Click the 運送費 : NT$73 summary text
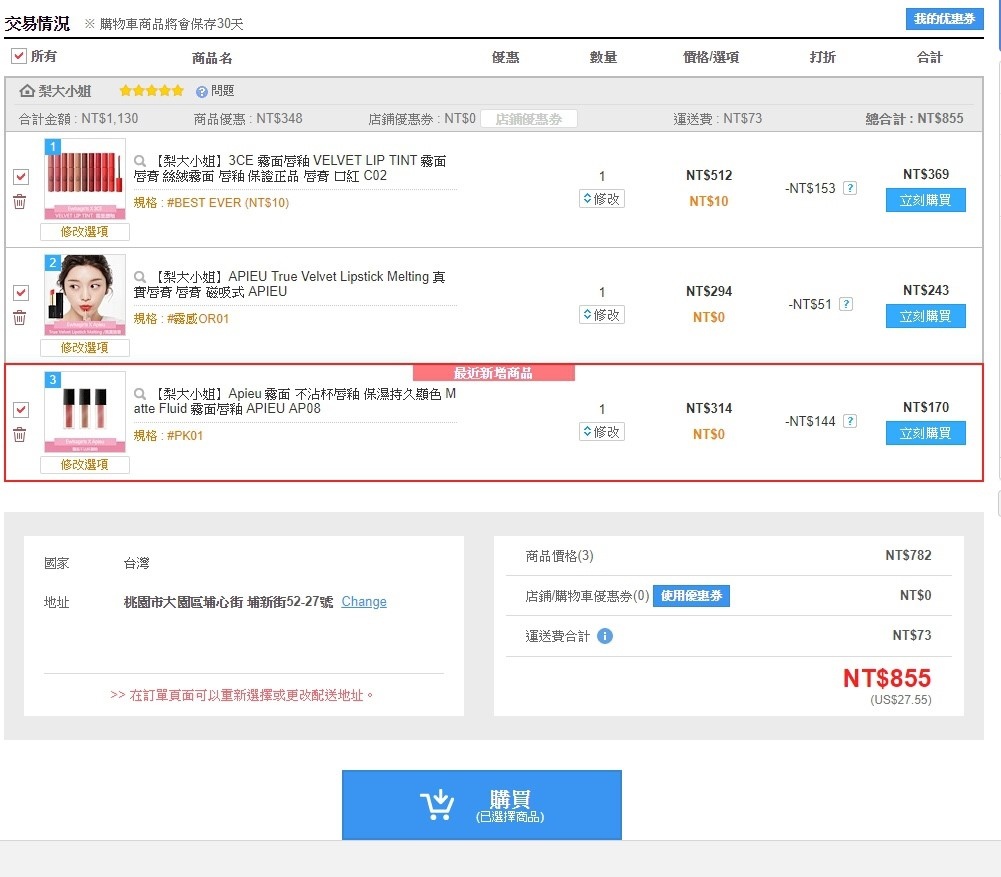This screenshot has width=1001, height=877. [718, 119]
